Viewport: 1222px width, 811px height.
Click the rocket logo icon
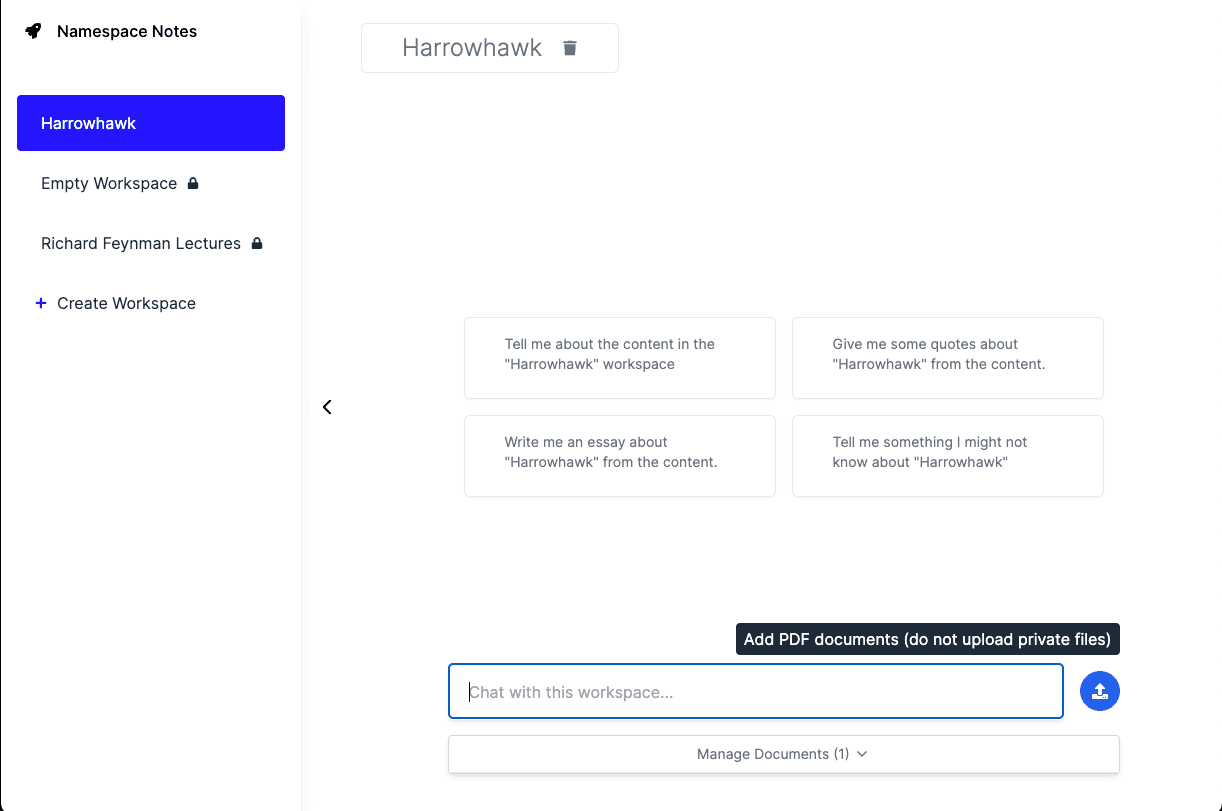[33, 31]
